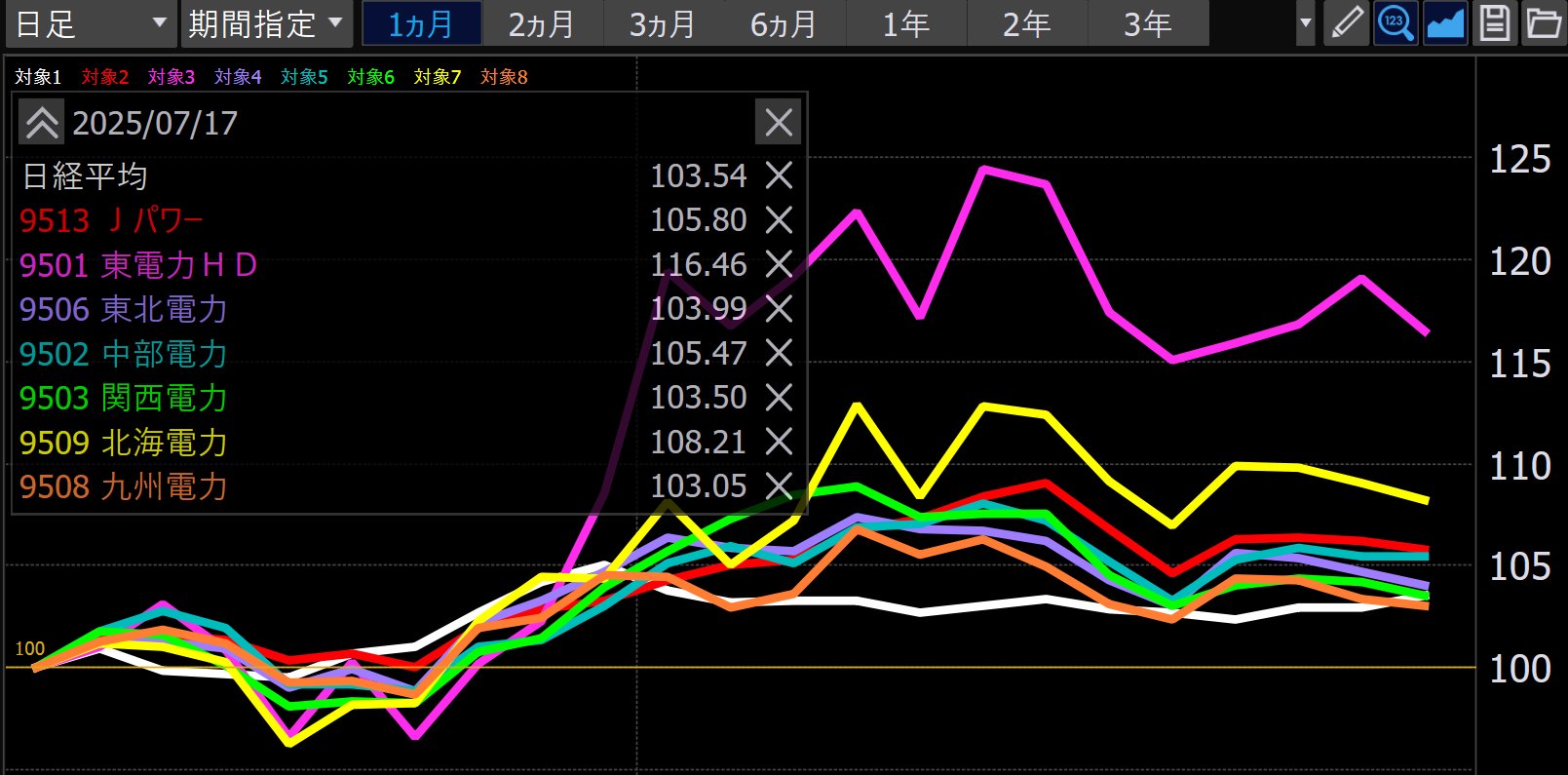1568x775 pixels.
Task: Click the 108.21 value for 北海電力
Action: (x=699, y=442)
